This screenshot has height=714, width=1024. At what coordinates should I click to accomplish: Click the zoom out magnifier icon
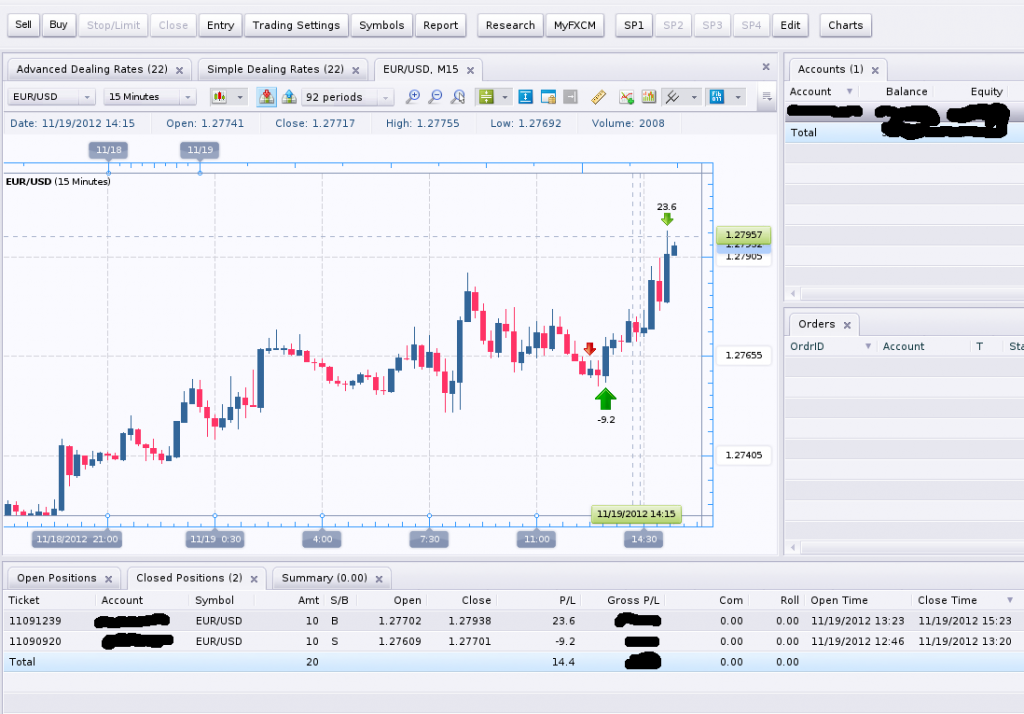tap(435, 97)
